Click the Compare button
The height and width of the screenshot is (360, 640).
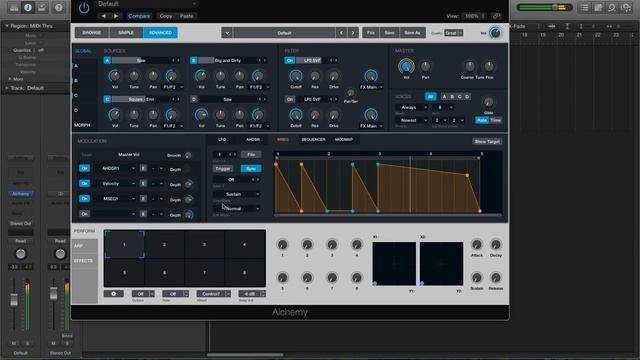139,16
